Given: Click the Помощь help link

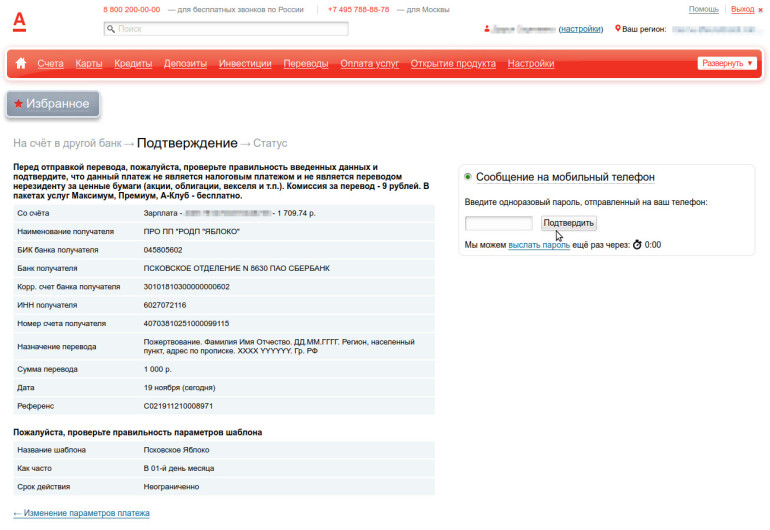Looking at the screenshot, I should click(703, 9).
